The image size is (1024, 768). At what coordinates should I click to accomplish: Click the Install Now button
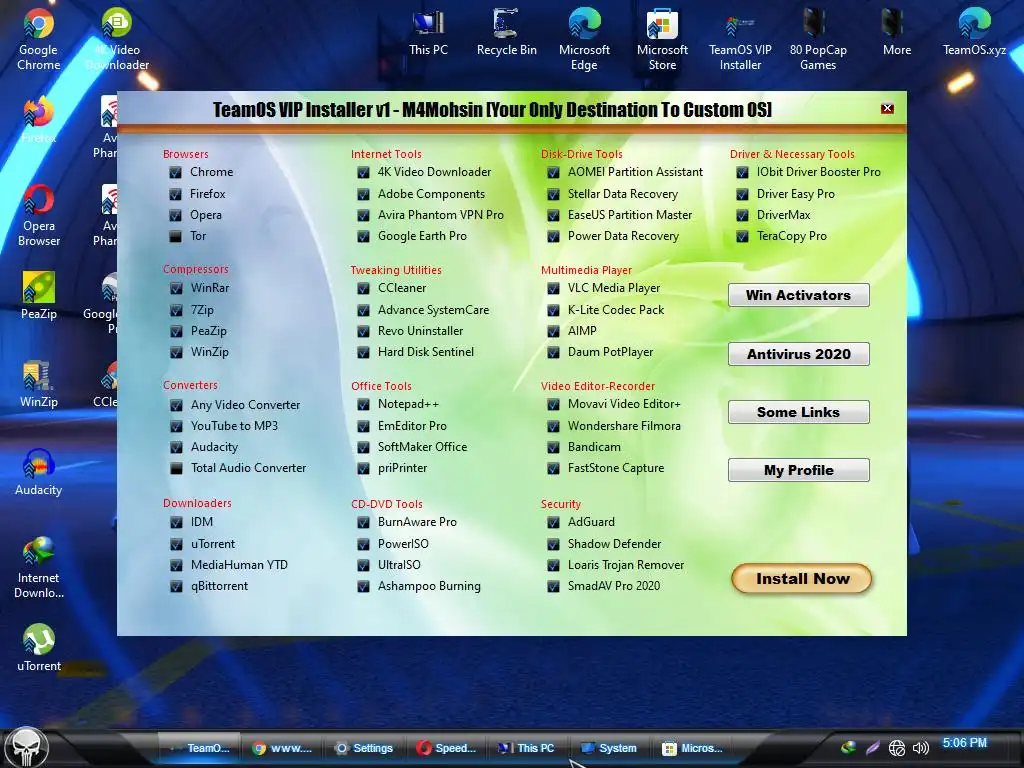pyautogui.click(x=801, y=579)
